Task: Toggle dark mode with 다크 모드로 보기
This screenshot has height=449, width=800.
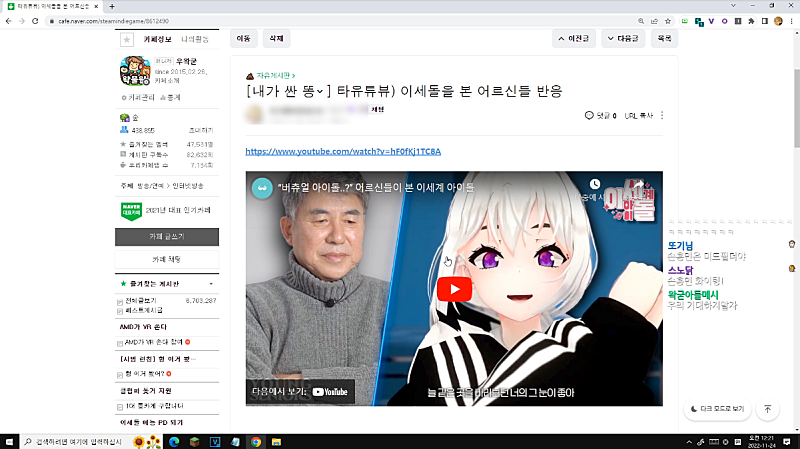Action: point(717,409)
